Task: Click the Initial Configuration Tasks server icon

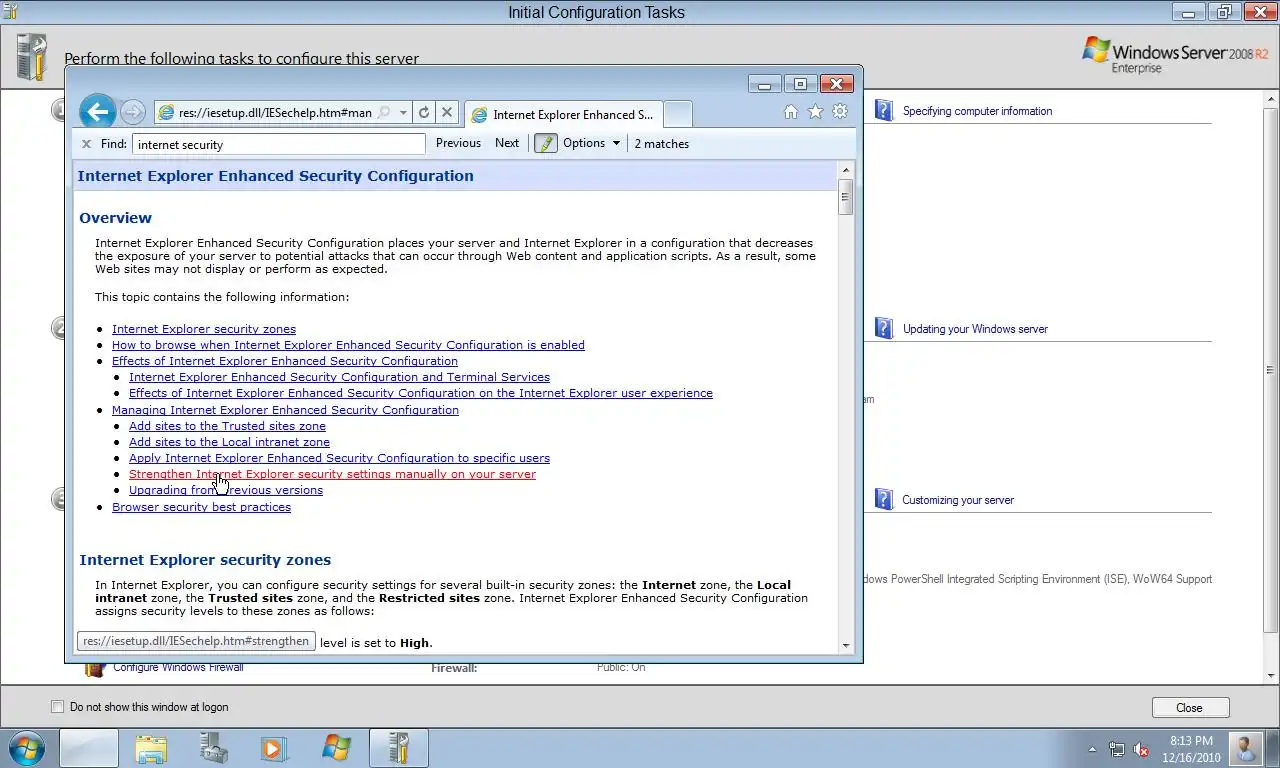Action: (x=32, y=56)
